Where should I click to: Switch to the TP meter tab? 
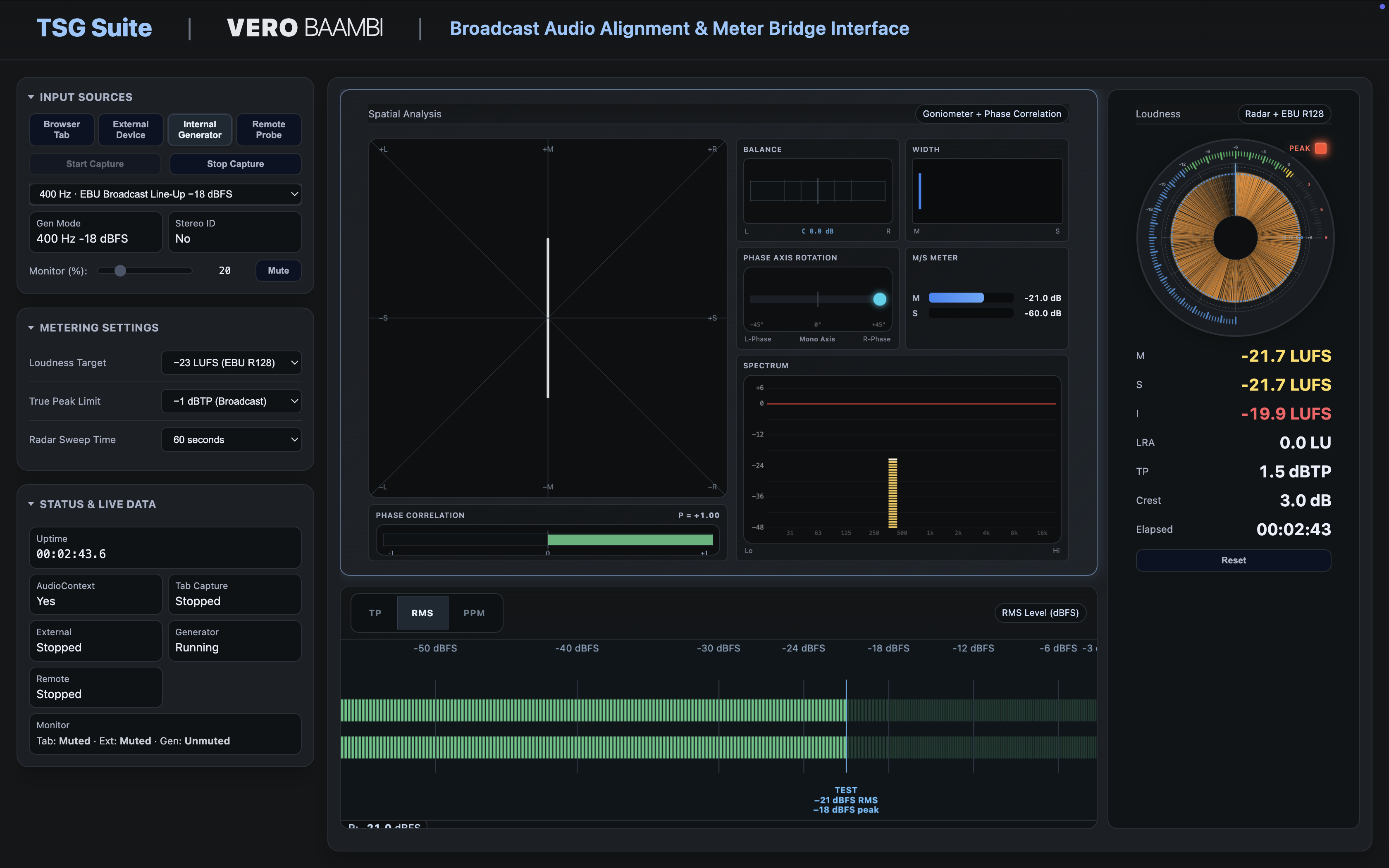click(375, 613)
